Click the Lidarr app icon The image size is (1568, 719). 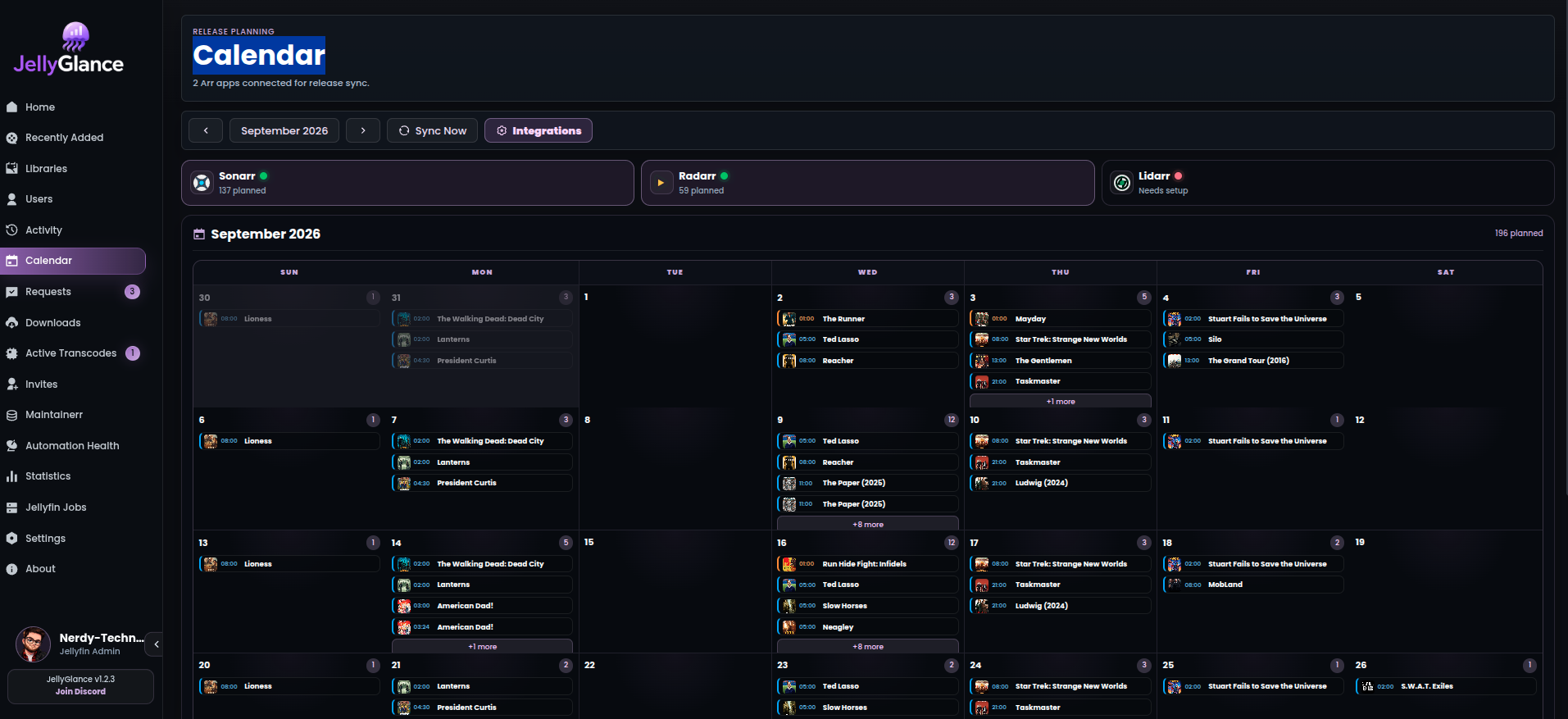pos(1122,183)
